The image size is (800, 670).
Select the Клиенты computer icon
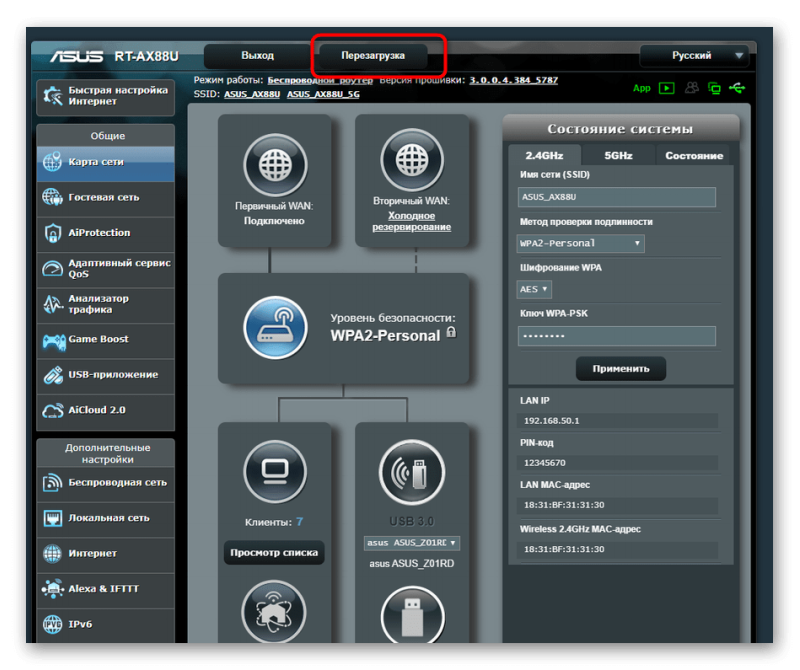tap(276, 472)
